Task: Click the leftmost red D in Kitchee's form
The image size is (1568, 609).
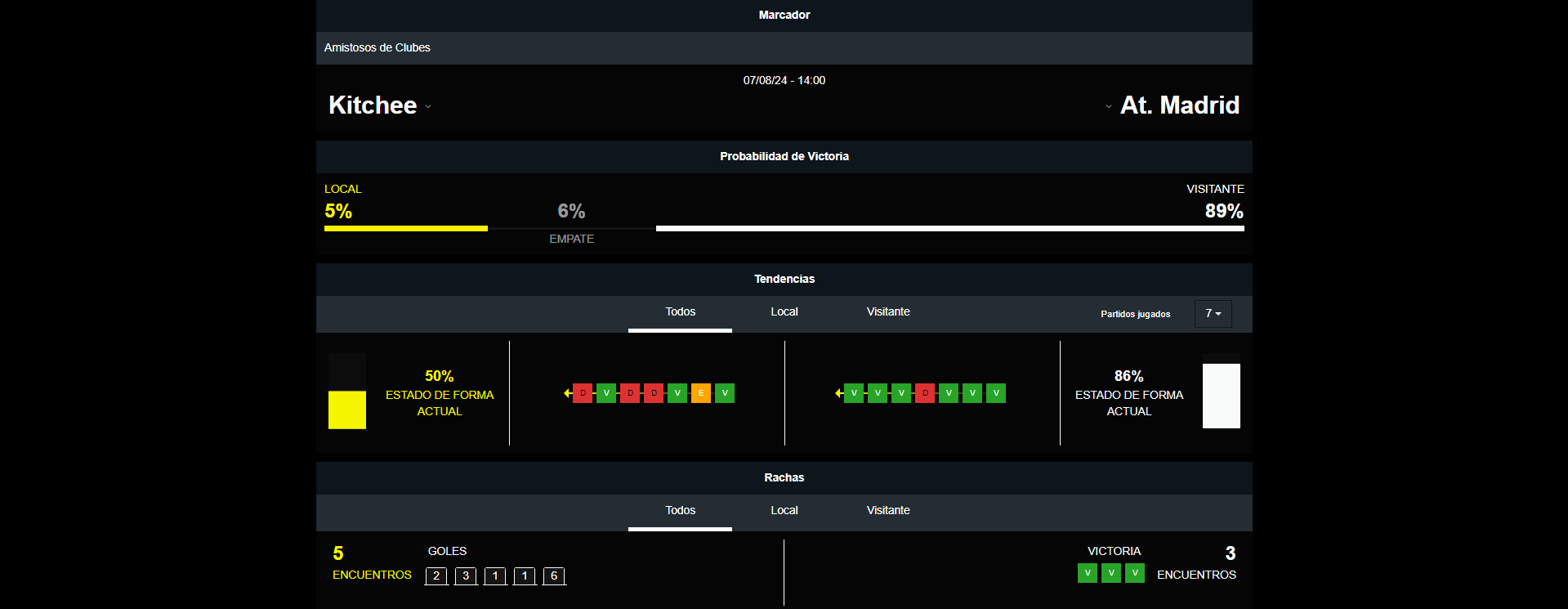Action: pyautogui.click(x=583, y=393)
